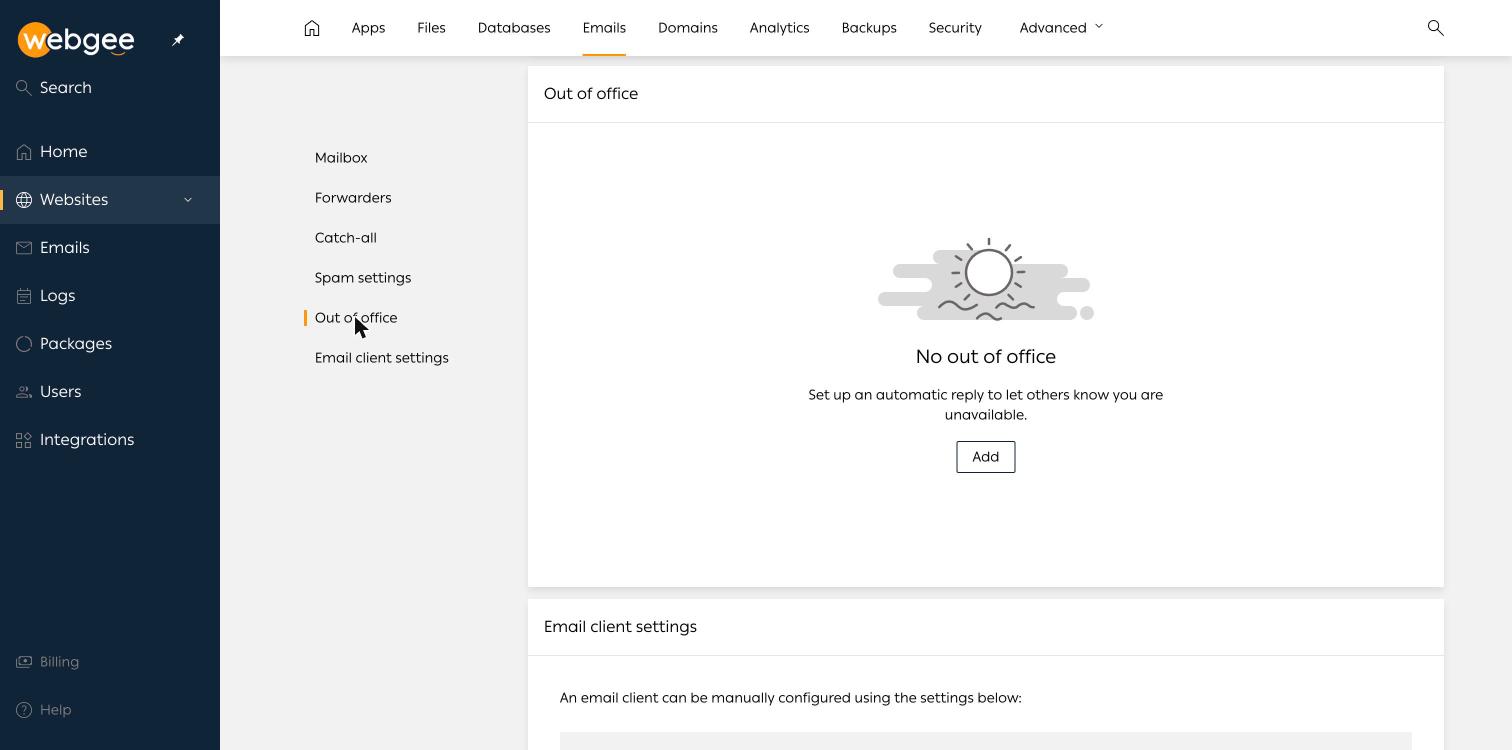Open Users in the sidebar
The width and height of the screenshot is (1512, 750).
pyautogui.click(x=61, y=392)
